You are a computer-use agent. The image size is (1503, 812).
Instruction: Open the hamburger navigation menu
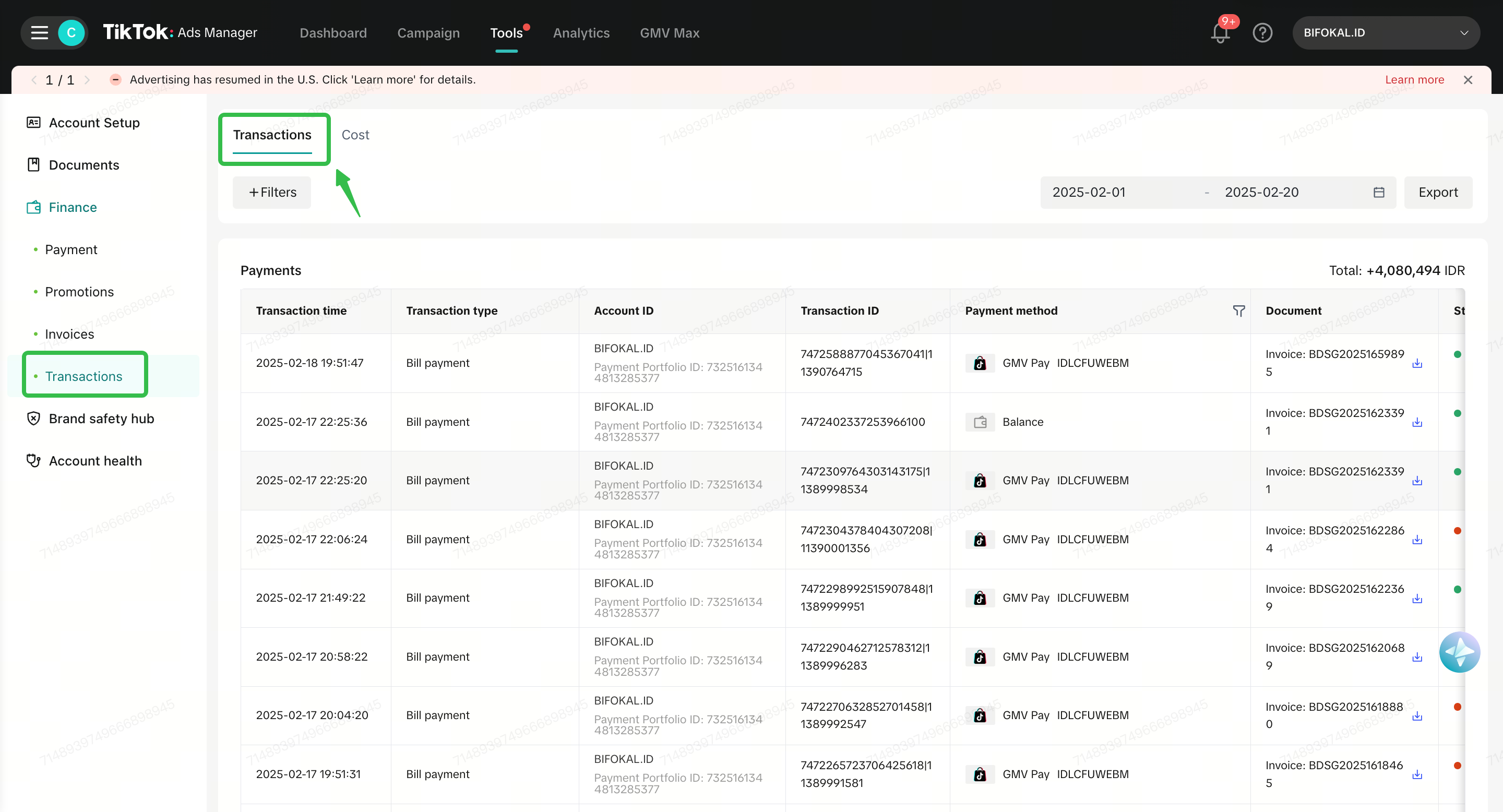[39, 33]
